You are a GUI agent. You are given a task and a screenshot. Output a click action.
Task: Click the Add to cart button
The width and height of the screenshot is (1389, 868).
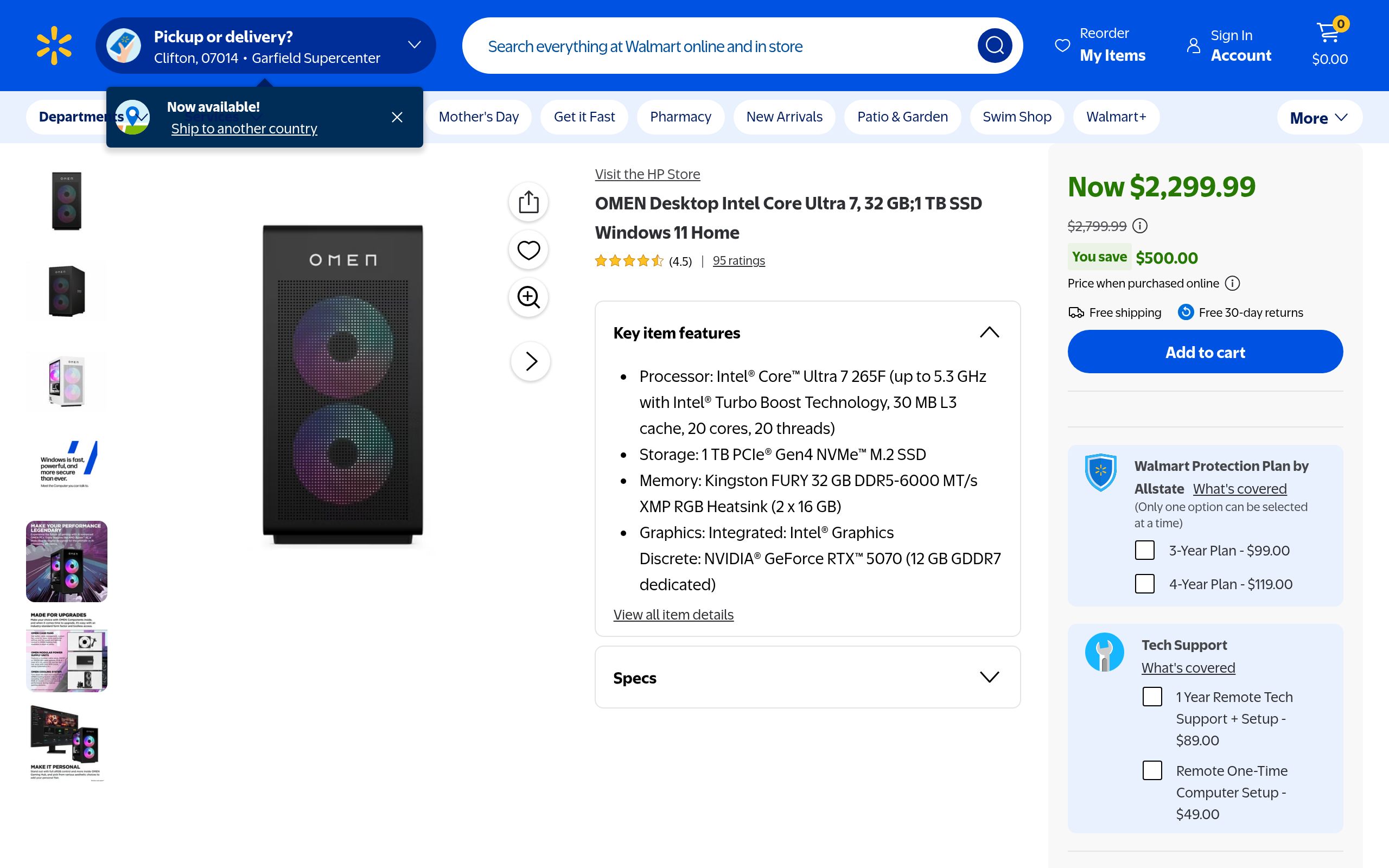click(1205, 352)
